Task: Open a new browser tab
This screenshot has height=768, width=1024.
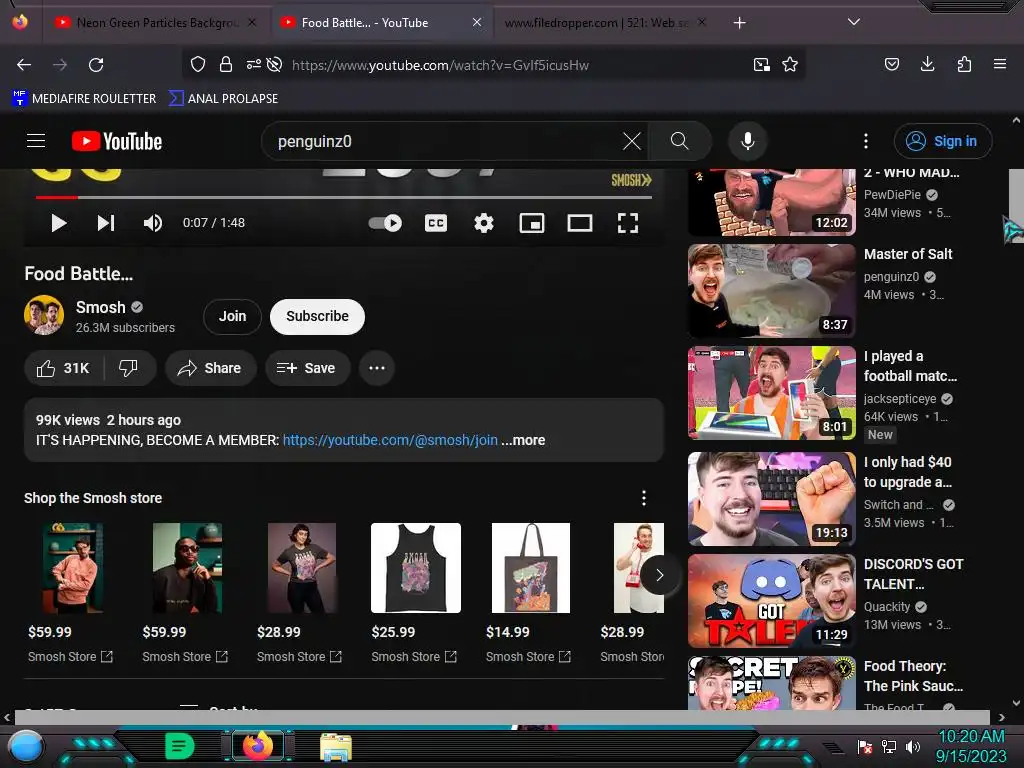Action: click(739, 23)
